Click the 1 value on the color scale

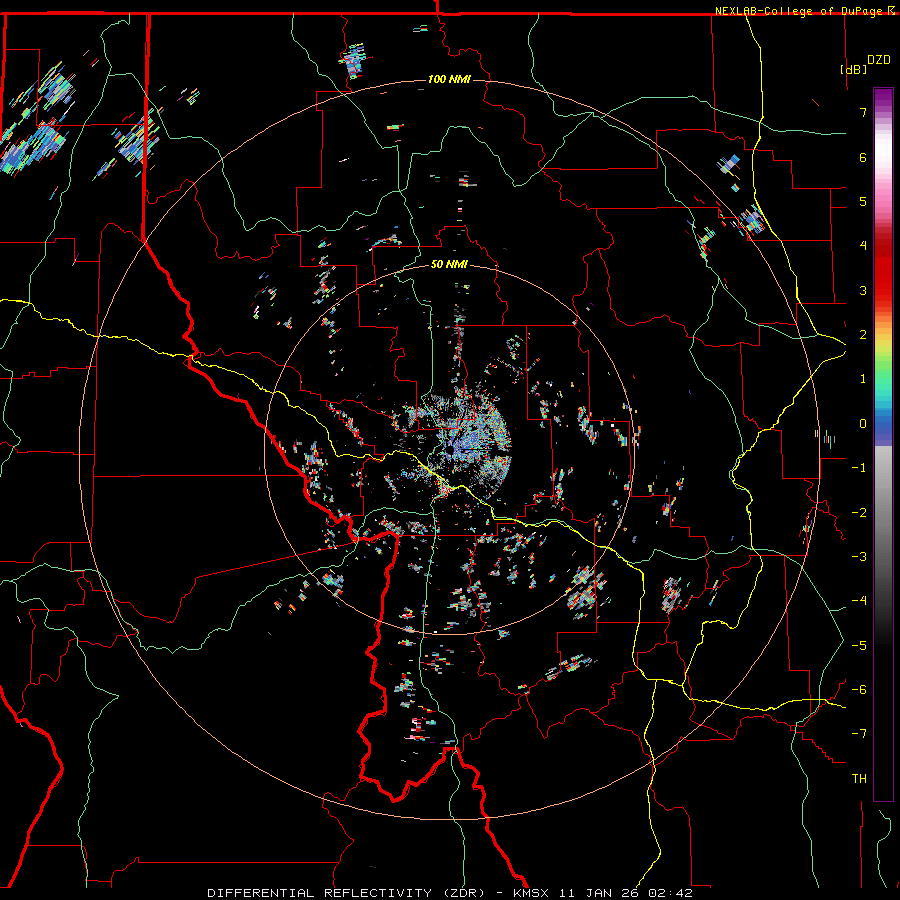pos(863,379)
